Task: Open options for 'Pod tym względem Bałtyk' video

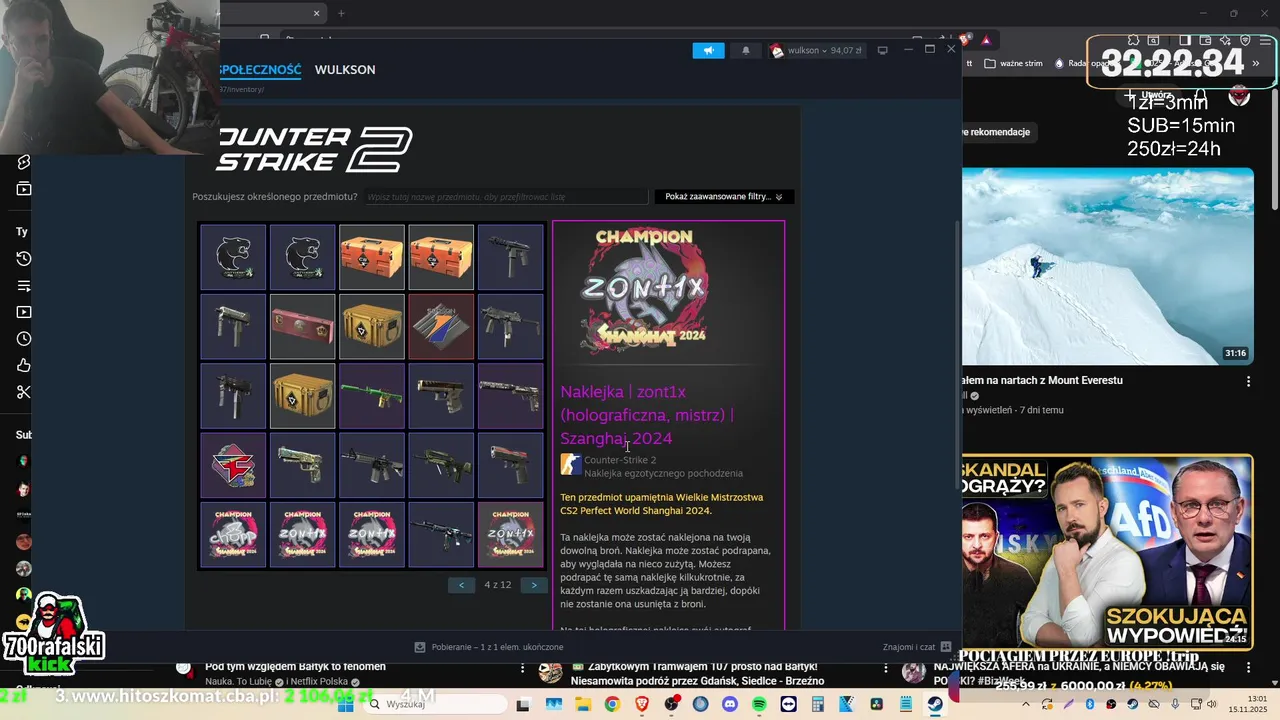Action: point(522,667)
